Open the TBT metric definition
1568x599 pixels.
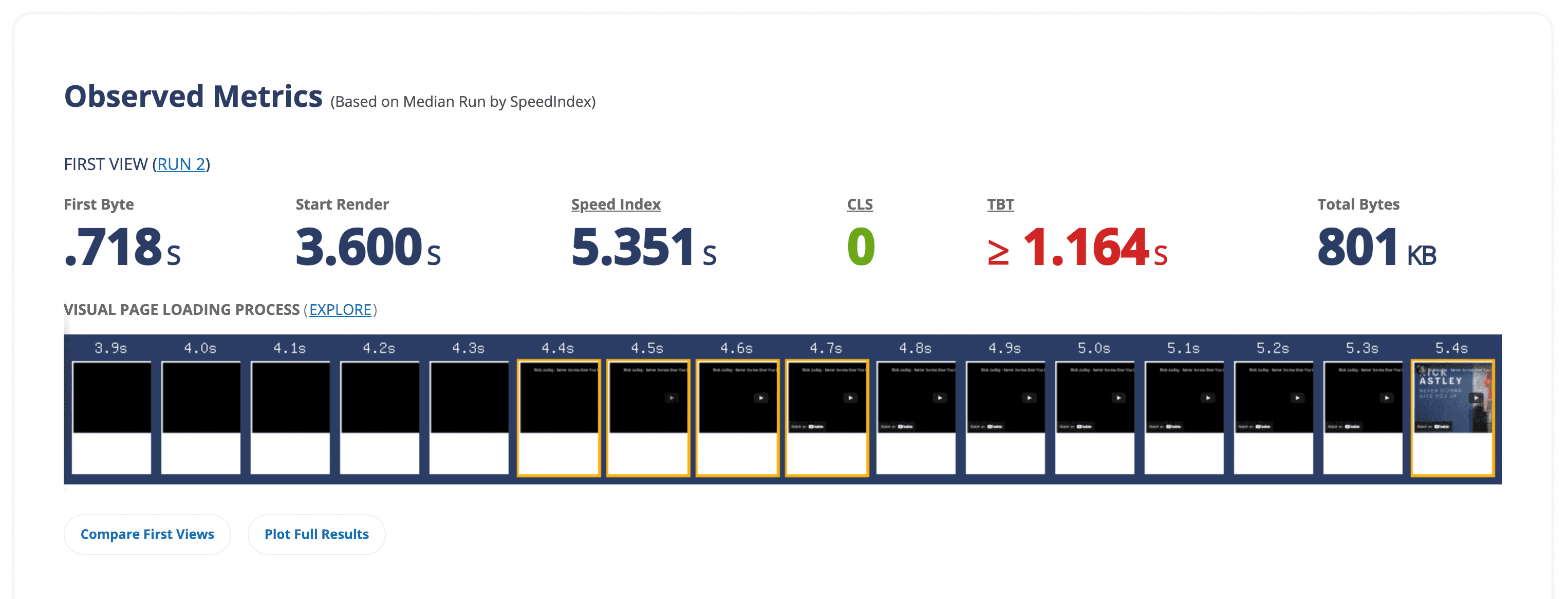pos(1001,204)
